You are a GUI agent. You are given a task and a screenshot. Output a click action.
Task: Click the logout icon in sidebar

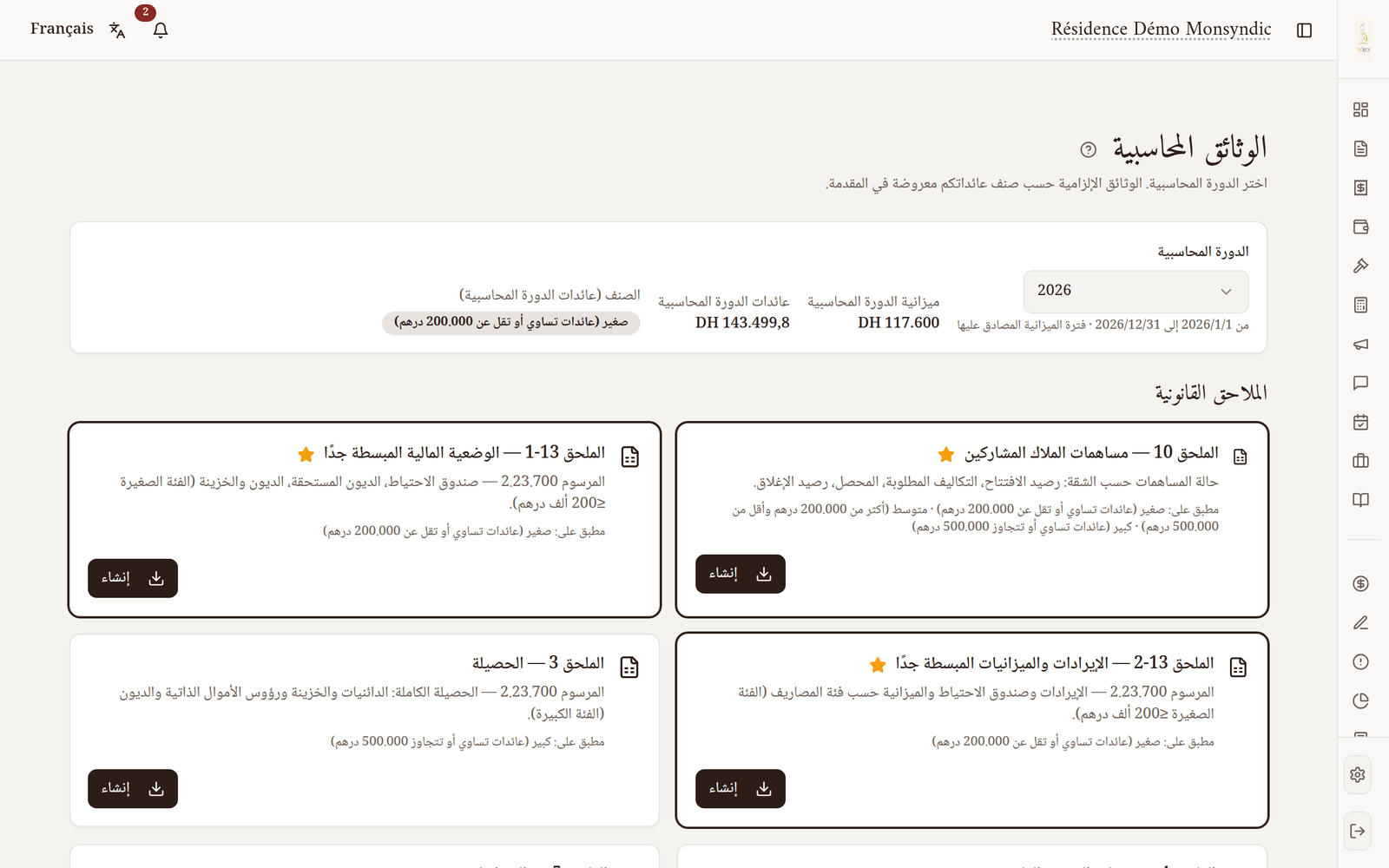click(1358, 831)
